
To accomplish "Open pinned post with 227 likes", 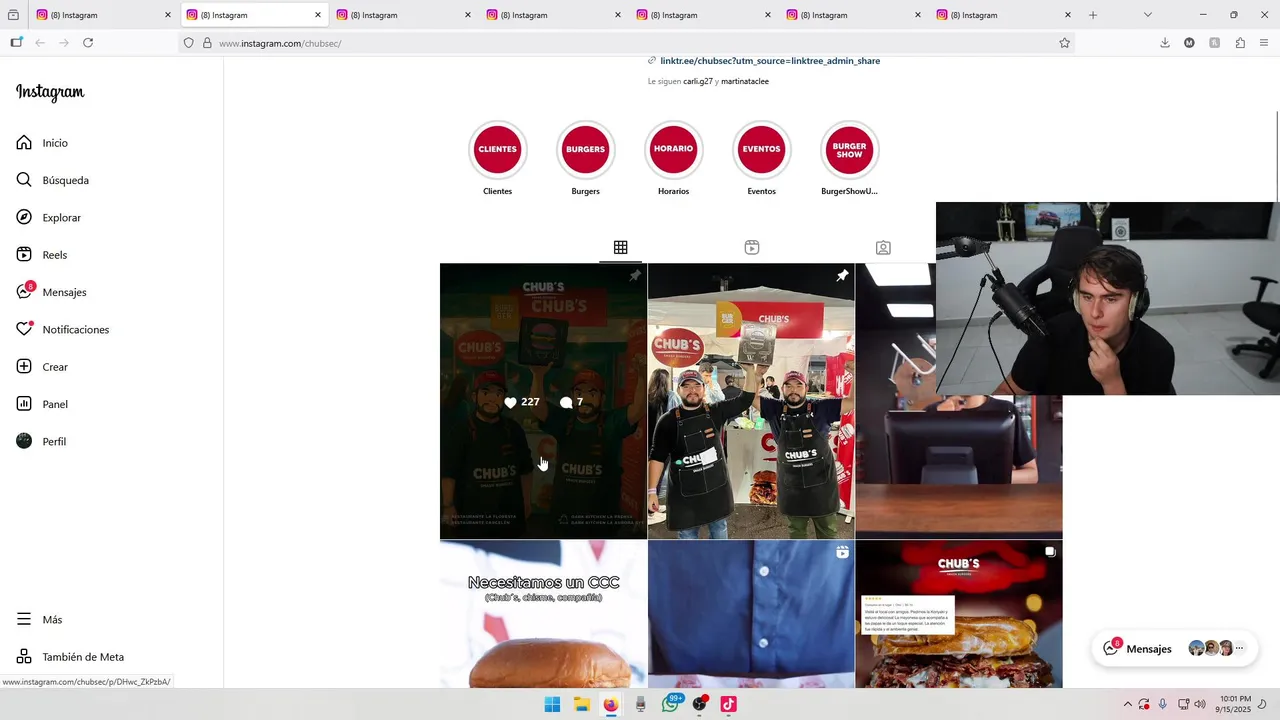I will click(x=543, y=401).
